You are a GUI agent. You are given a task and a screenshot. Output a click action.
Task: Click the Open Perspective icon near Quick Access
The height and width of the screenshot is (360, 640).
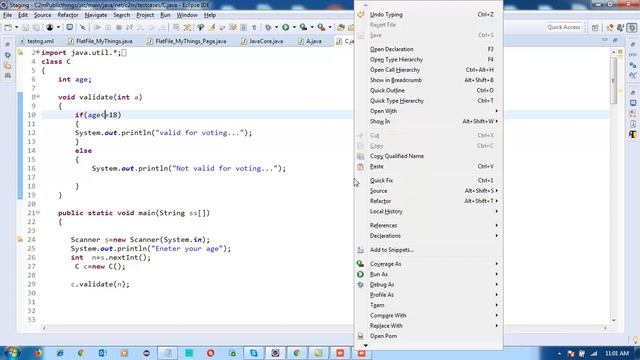(x=595, y=27)
